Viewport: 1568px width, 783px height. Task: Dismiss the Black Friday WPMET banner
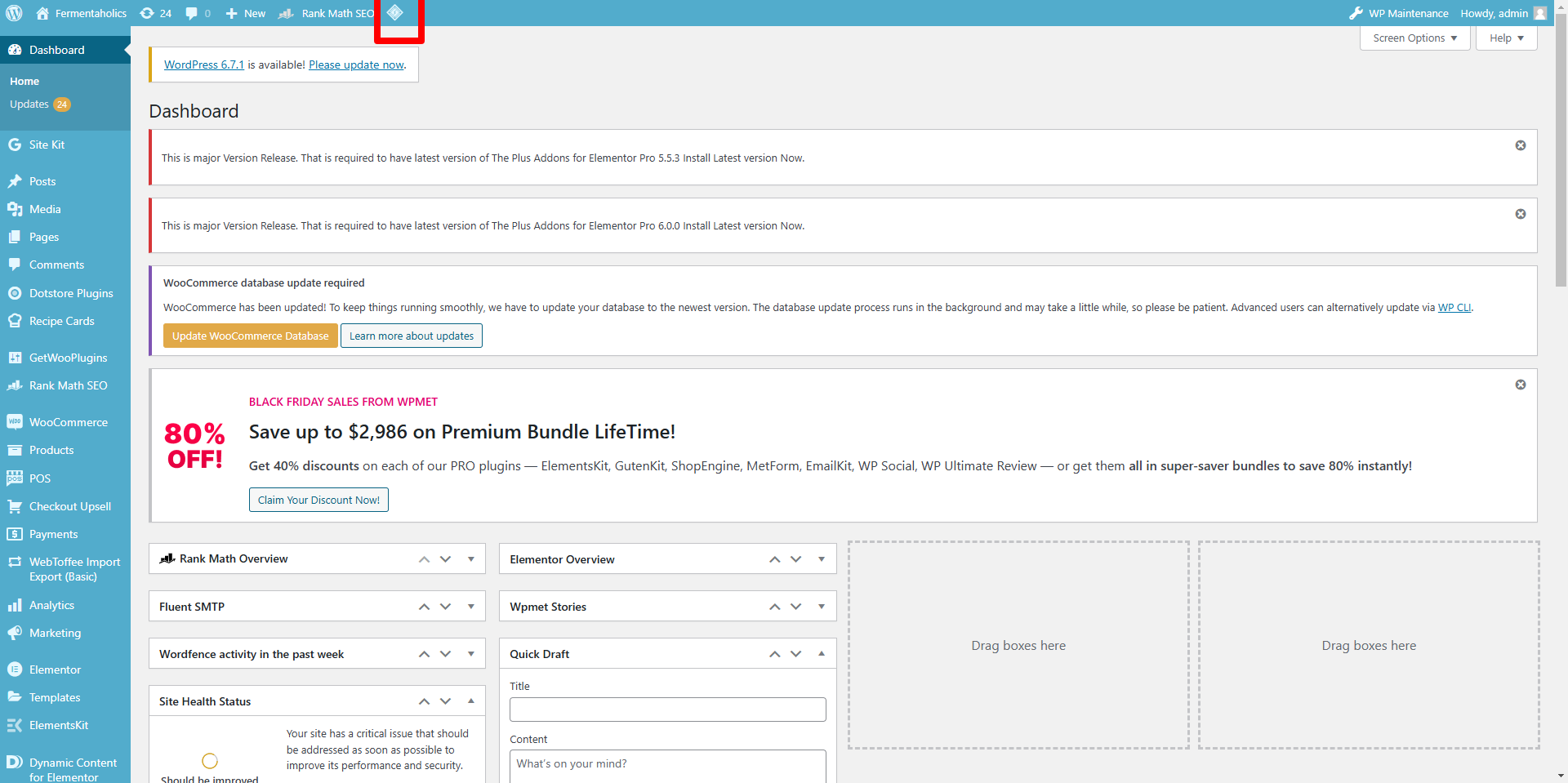[1520, 385]
